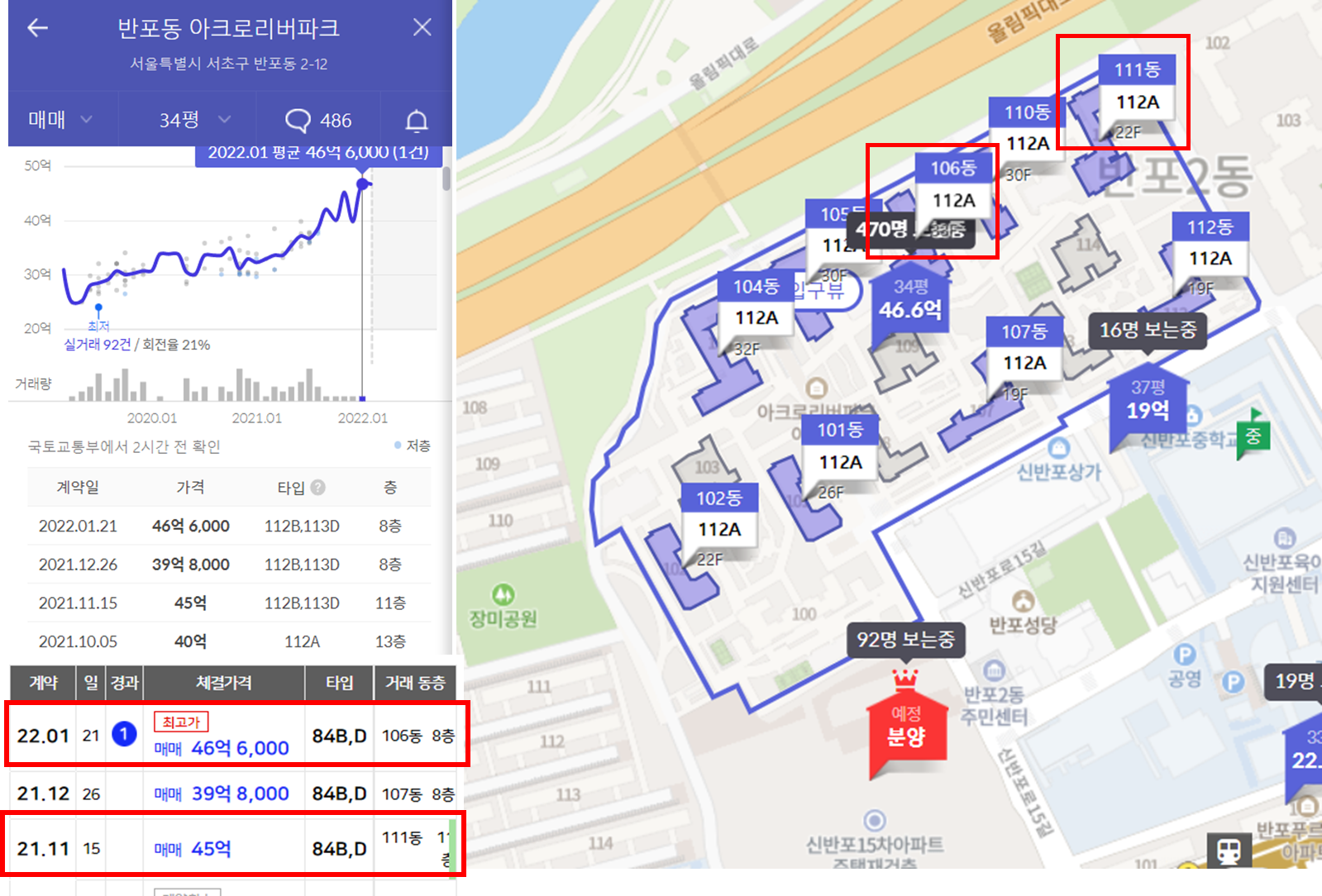Click the 92명 보는중 tooltip

tap(905, 640)
